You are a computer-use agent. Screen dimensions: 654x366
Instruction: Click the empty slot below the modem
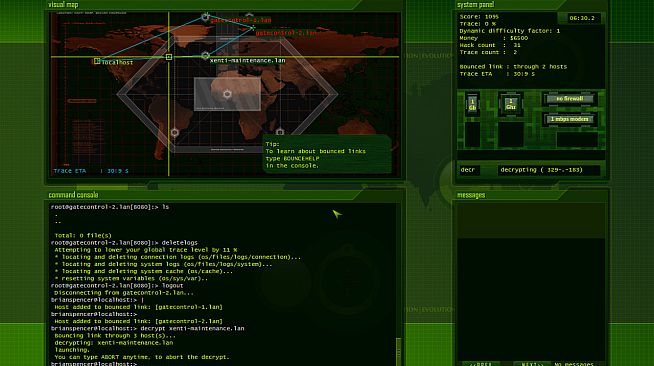577,140
